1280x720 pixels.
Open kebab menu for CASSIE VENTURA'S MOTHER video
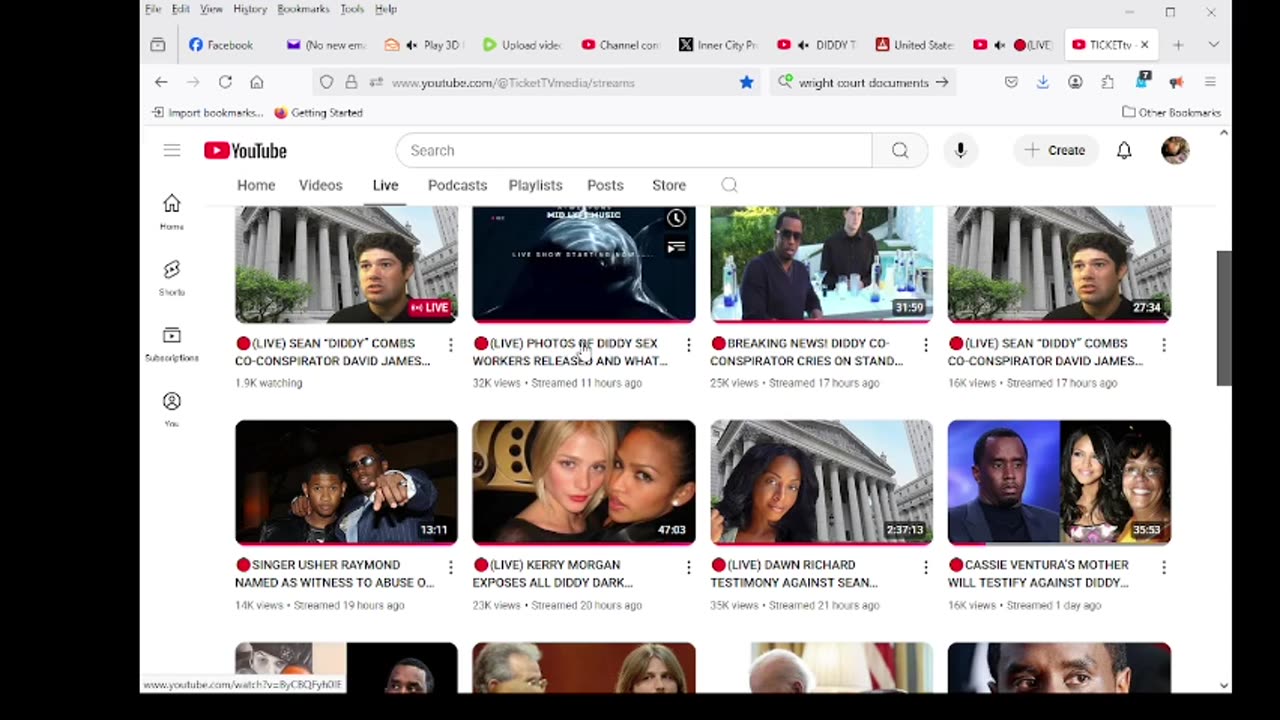(1163, 567)
